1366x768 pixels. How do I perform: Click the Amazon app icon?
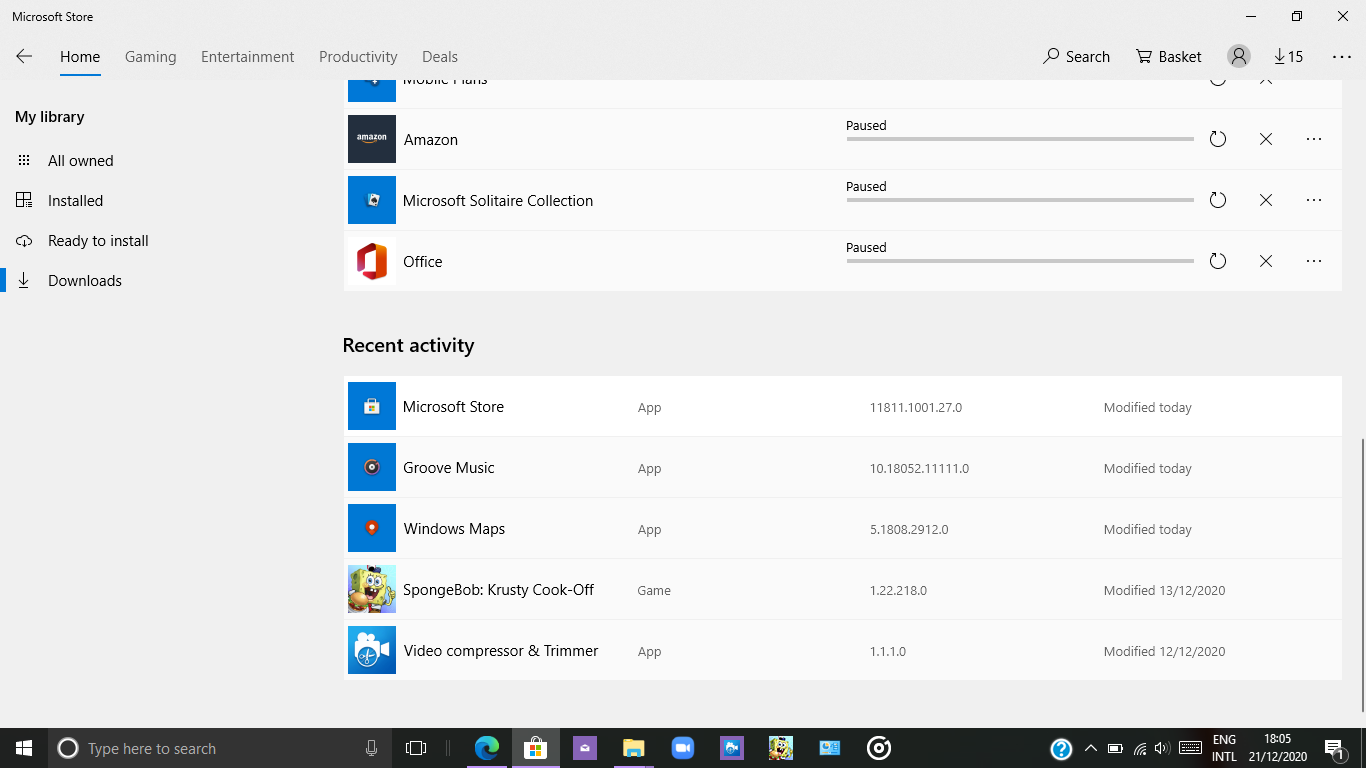(372, 139)
